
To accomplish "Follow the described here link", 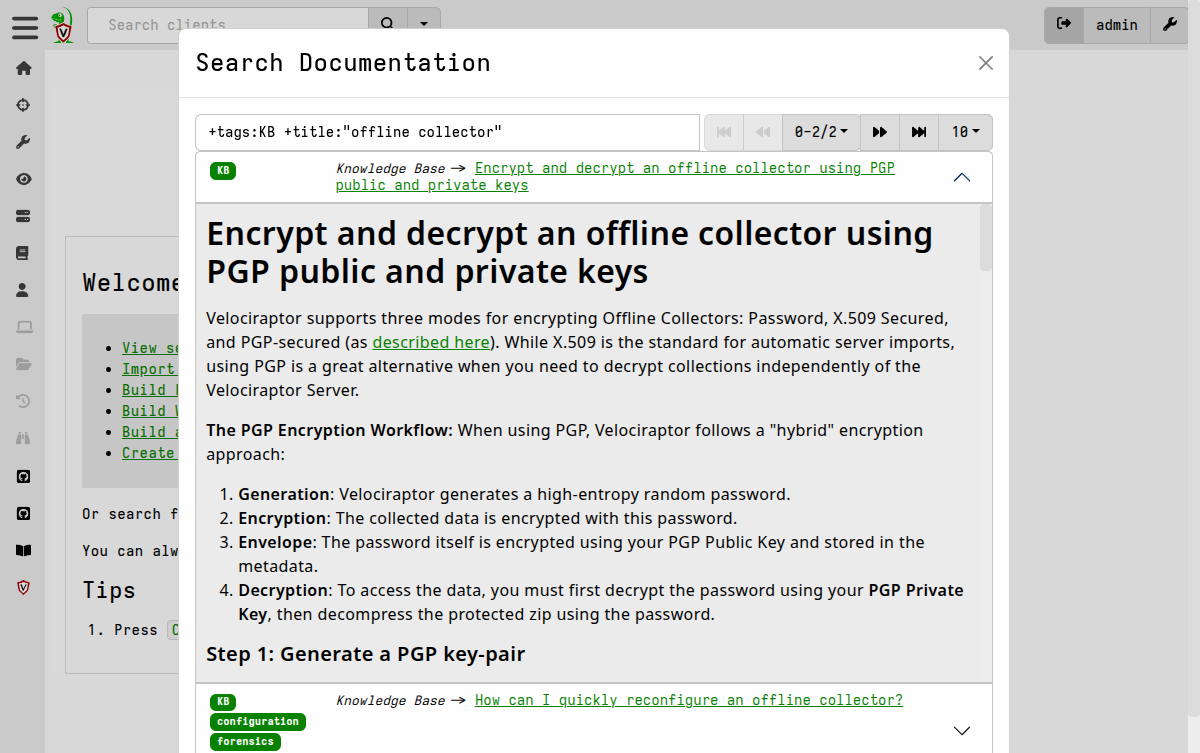I will 431,341.
